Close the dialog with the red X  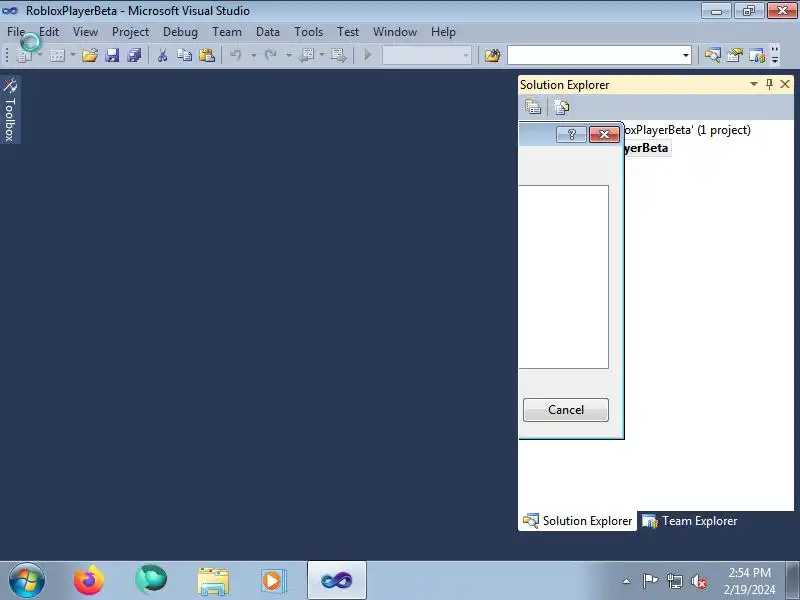click(x=604, y=134)
